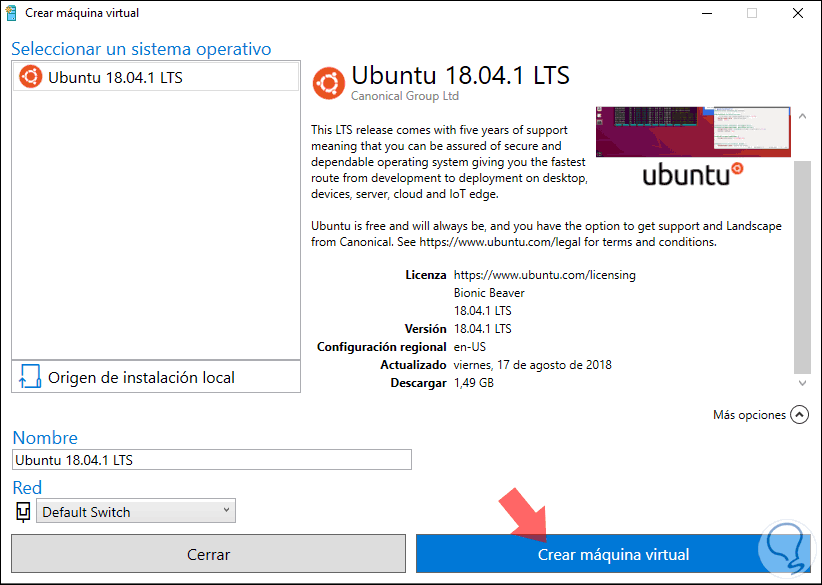Click the scroll up arrow in the details pane
The width and height of the screenshot is (822, 585).
802,118
